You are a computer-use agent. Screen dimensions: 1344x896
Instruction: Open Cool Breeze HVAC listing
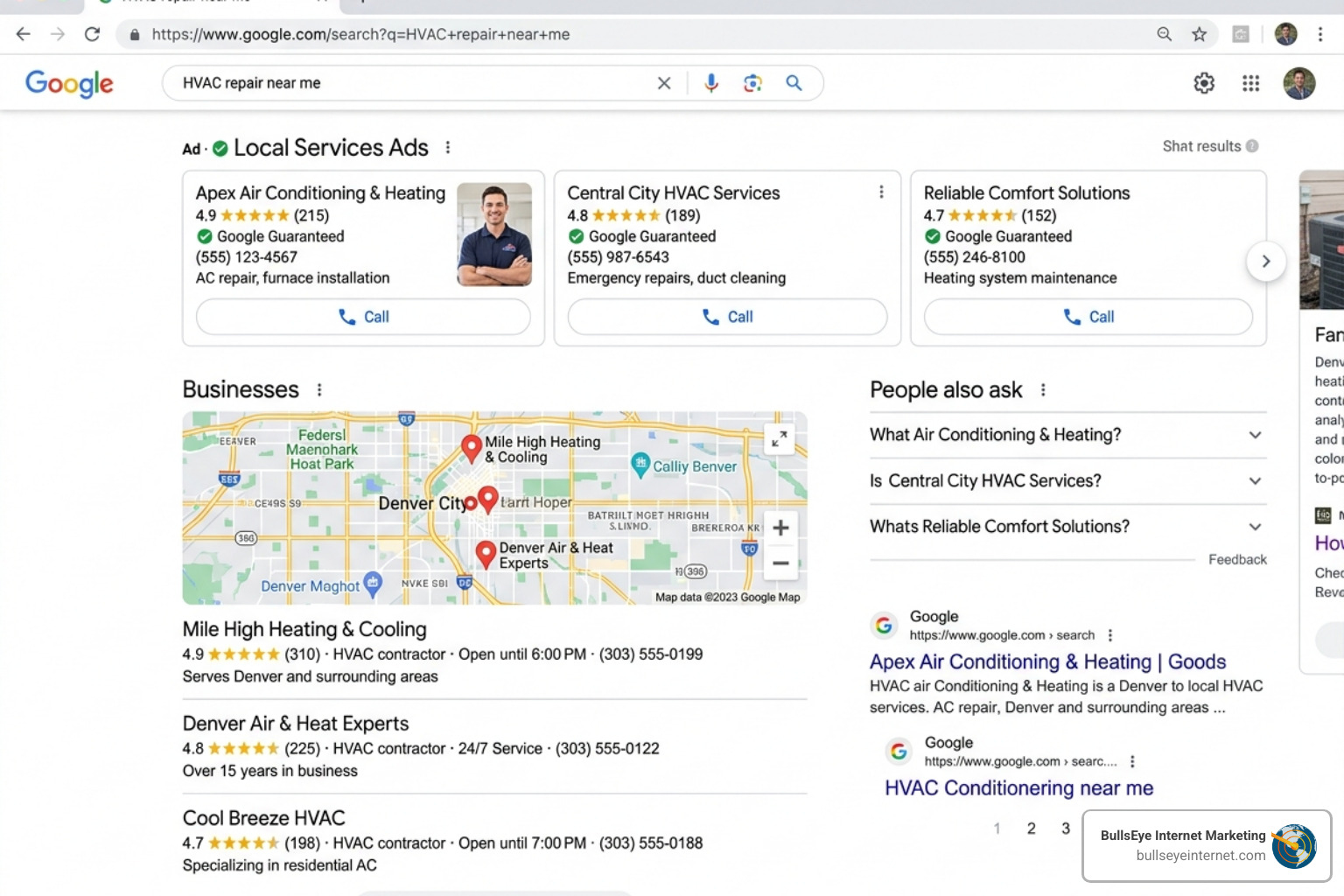point(263,818)
